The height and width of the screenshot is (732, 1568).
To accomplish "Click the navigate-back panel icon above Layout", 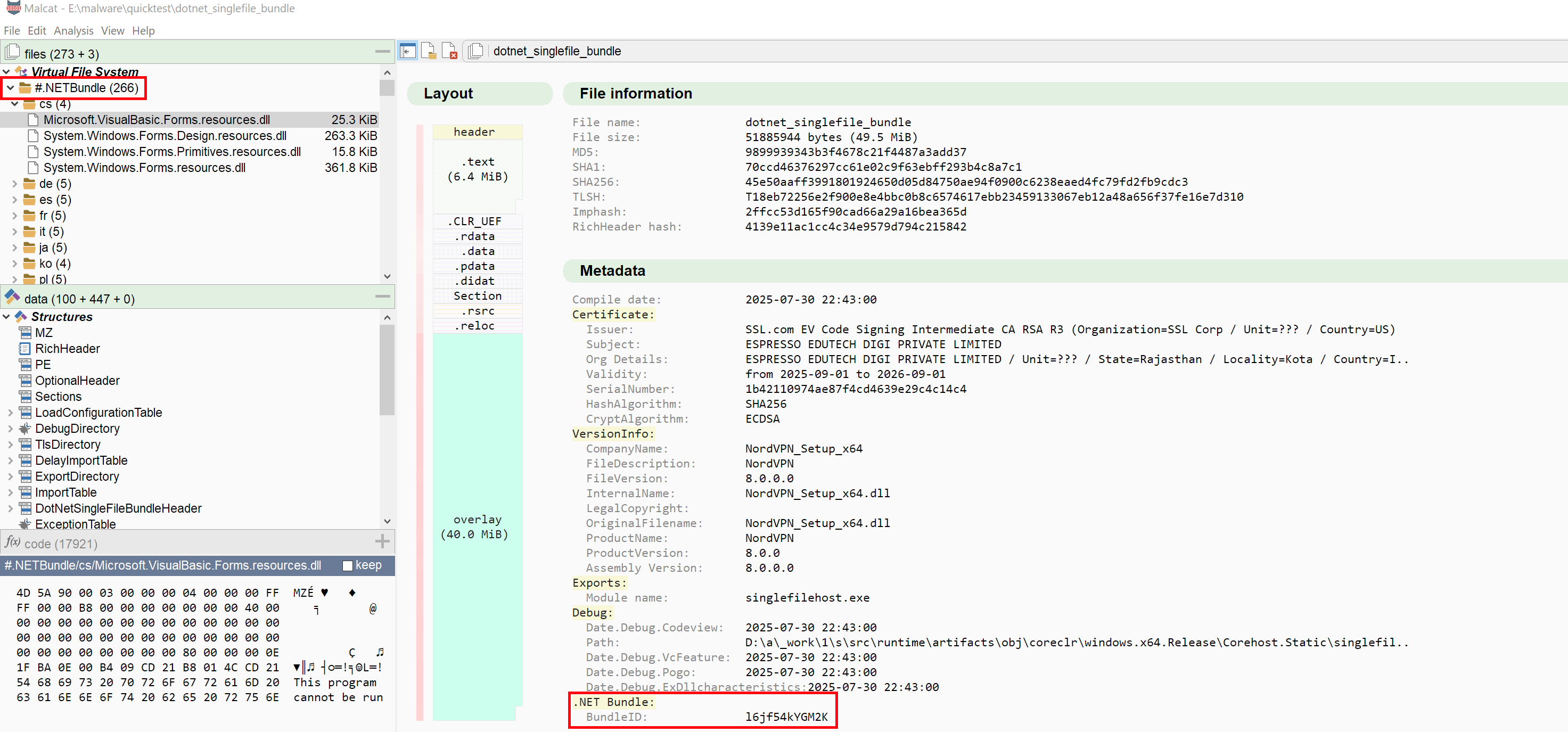I will pos(407,51).
